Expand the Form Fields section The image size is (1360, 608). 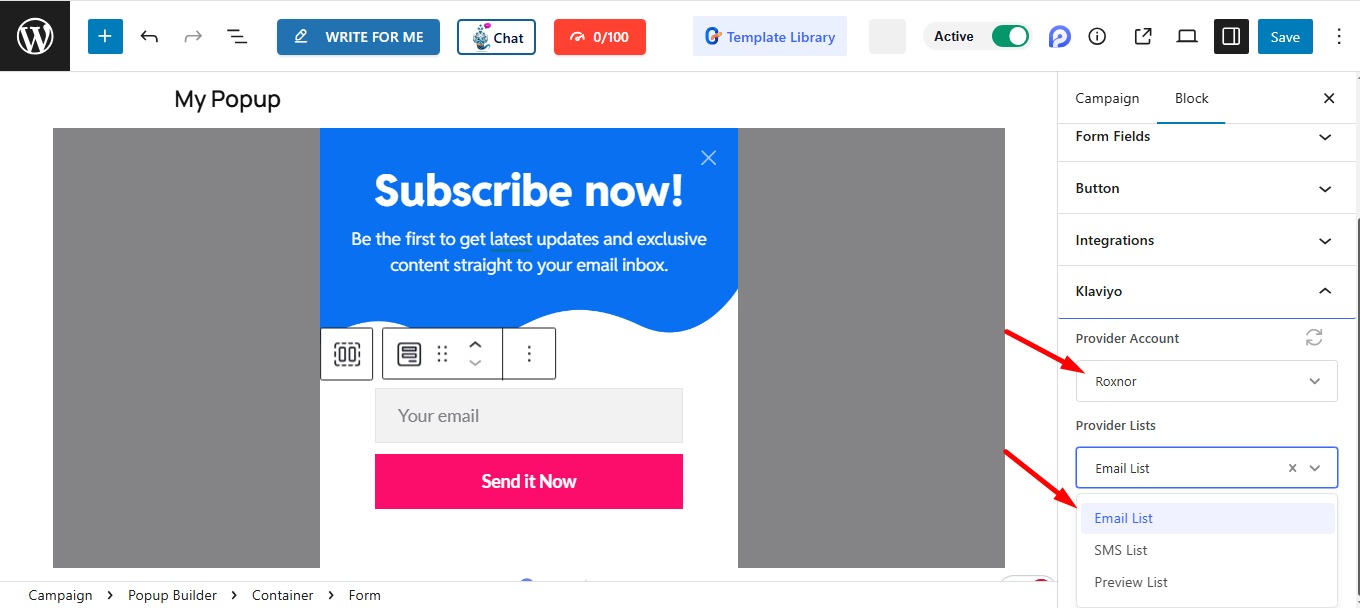point(1206,137)
